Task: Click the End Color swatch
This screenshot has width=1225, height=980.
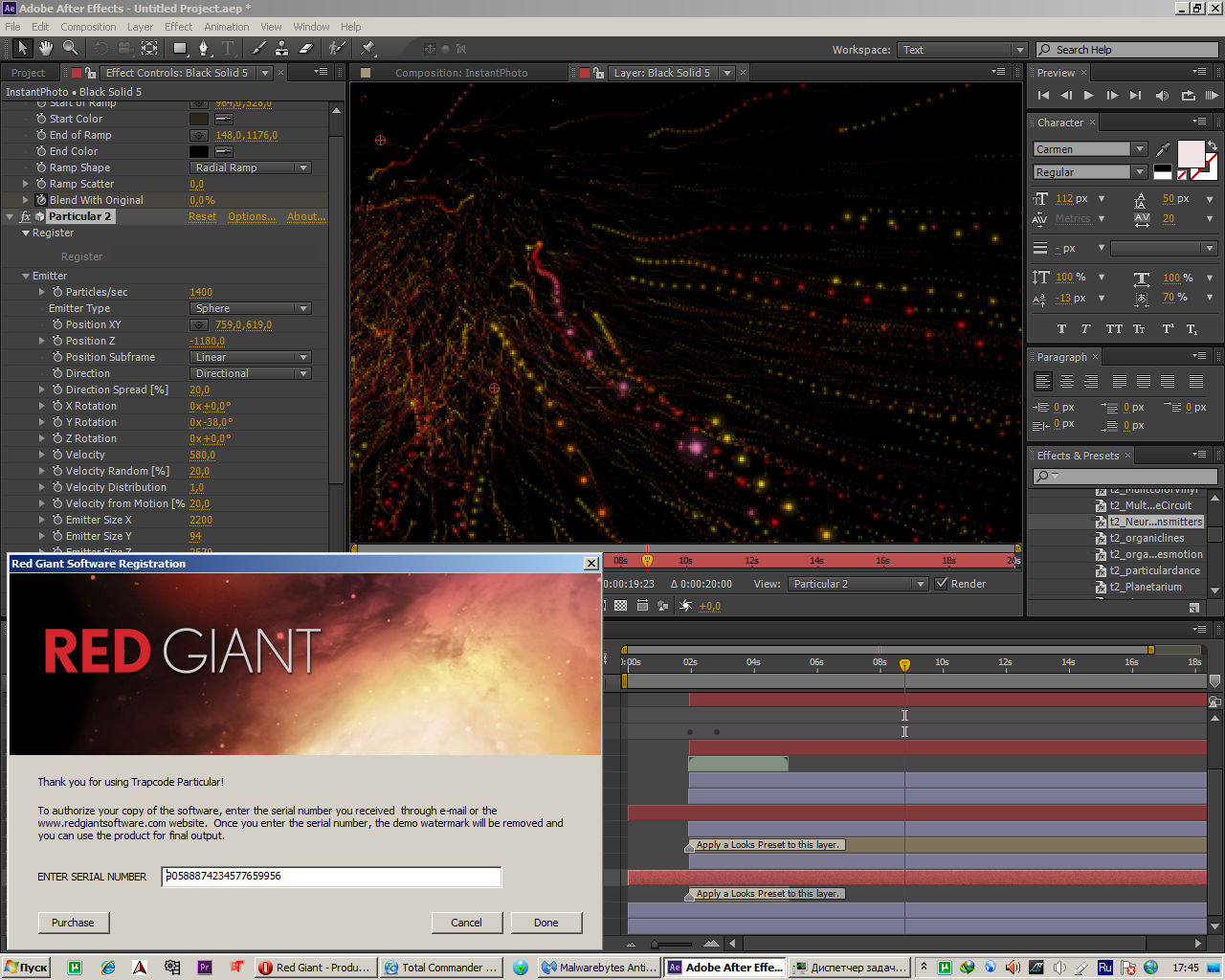Action: pos(199,151)
